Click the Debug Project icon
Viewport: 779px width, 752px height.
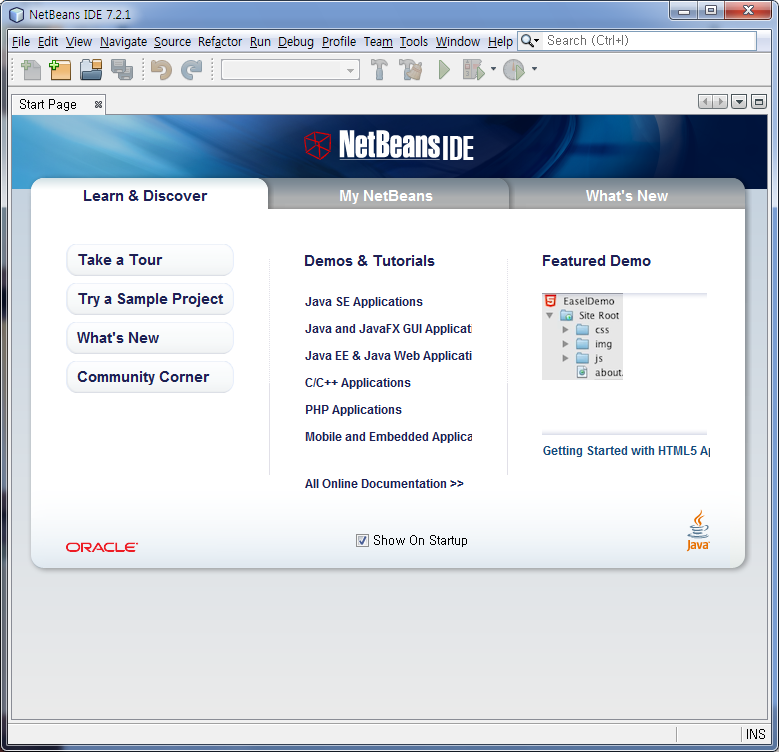pyautogui.click(x=473, y=70)
